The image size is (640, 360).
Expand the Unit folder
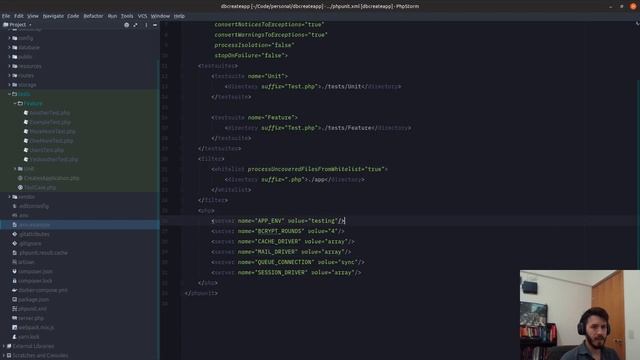15,169
